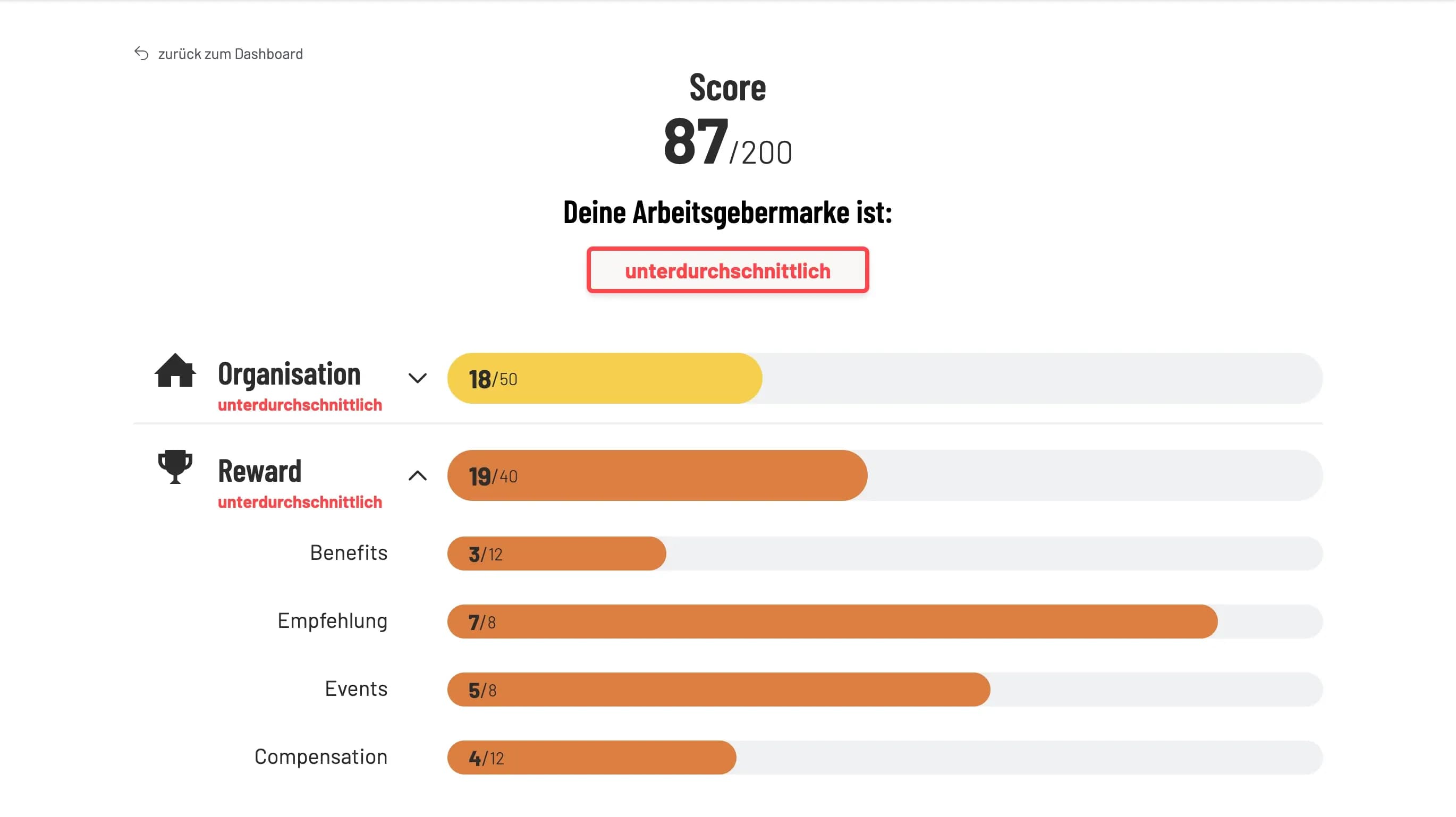Image resolution: width=1456 pixels, height=817 pixels.
Task: Select the Events label
Action: tap(356, 689)
